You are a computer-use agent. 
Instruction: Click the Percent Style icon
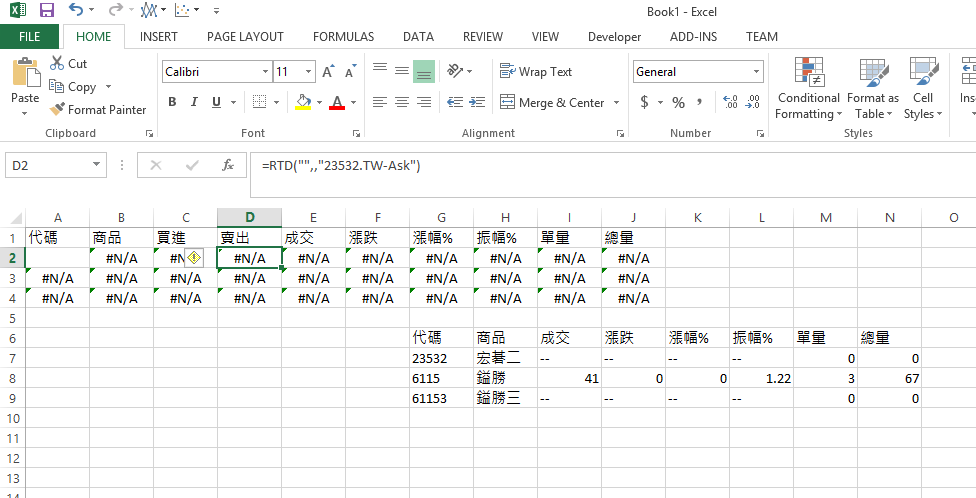[678, 102]
